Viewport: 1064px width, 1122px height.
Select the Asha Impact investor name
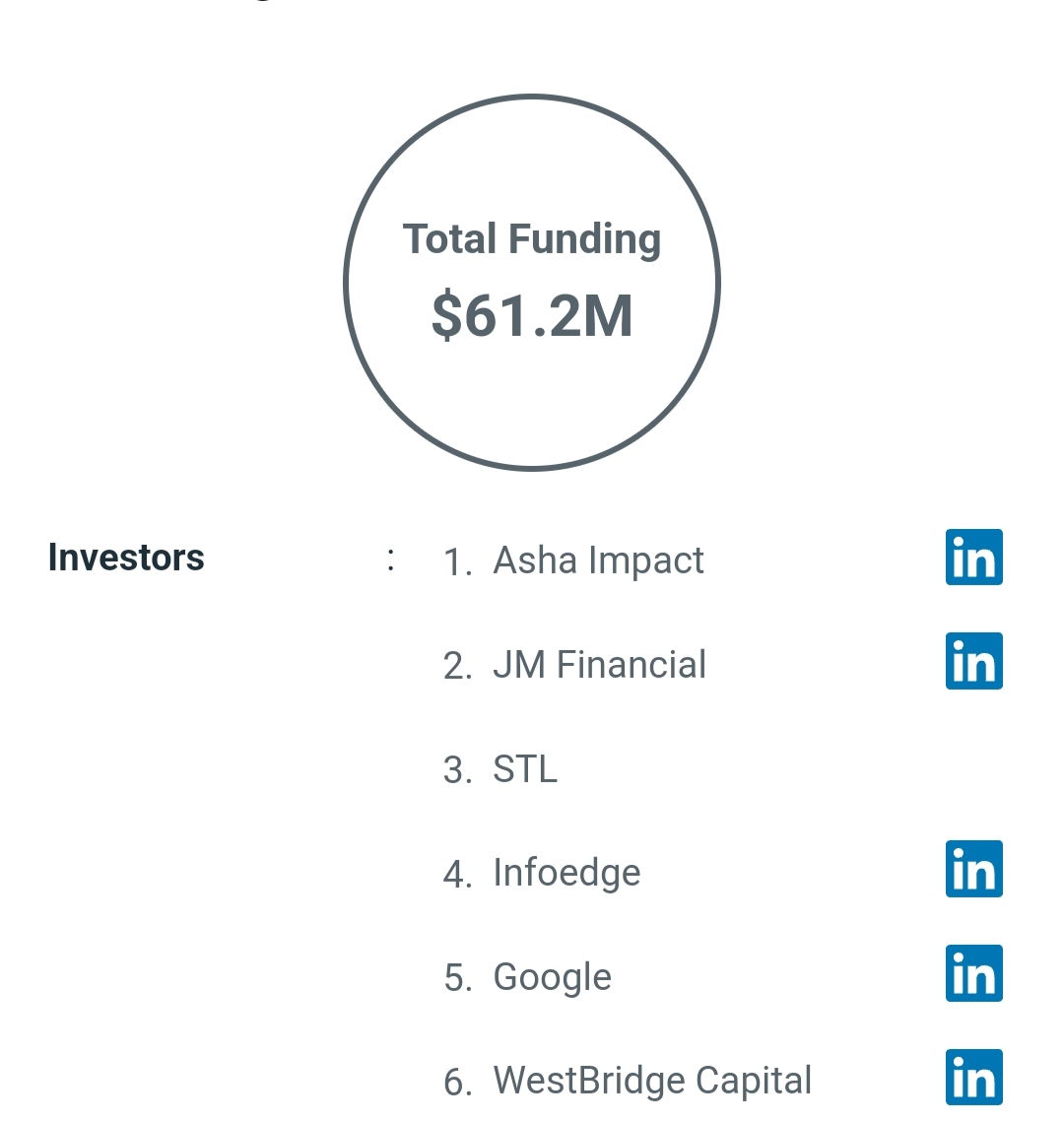[x=598, y=561]
